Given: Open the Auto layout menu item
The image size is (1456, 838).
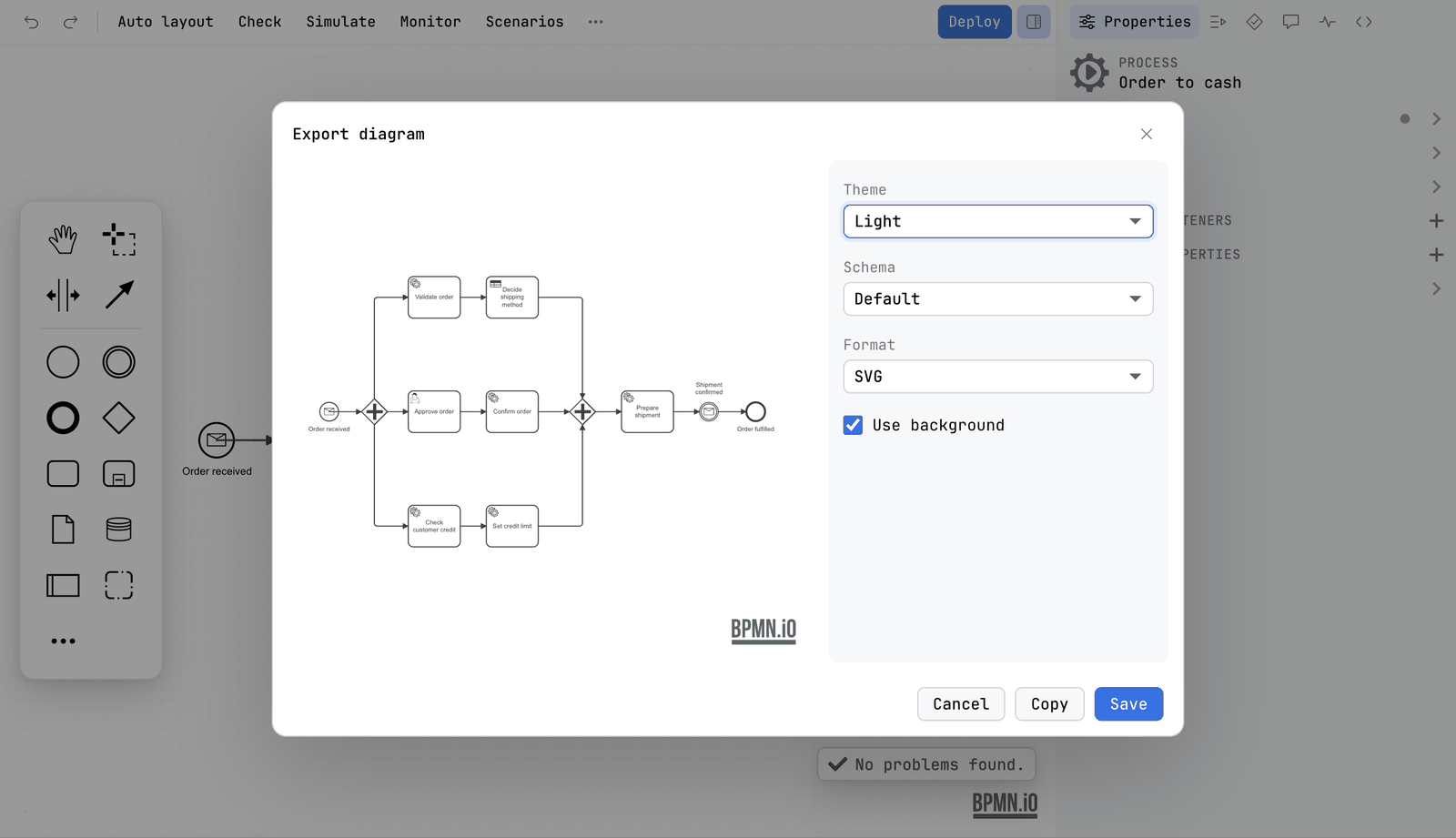Looking at the screenshot, I should pos(166,22).
